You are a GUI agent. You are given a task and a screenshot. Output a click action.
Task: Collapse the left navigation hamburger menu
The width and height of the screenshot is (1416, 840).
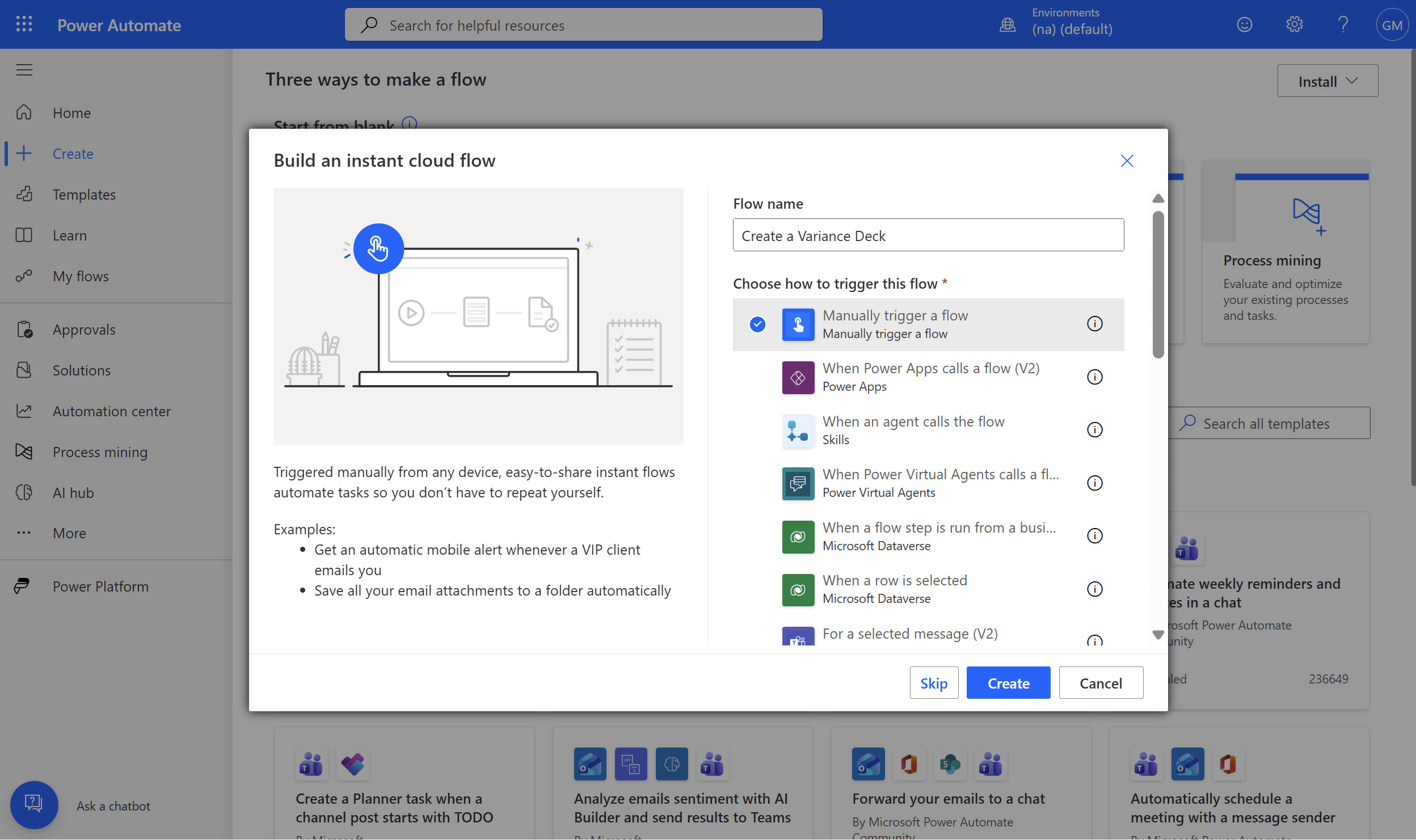pyautogui.click(x=24, y=70)
